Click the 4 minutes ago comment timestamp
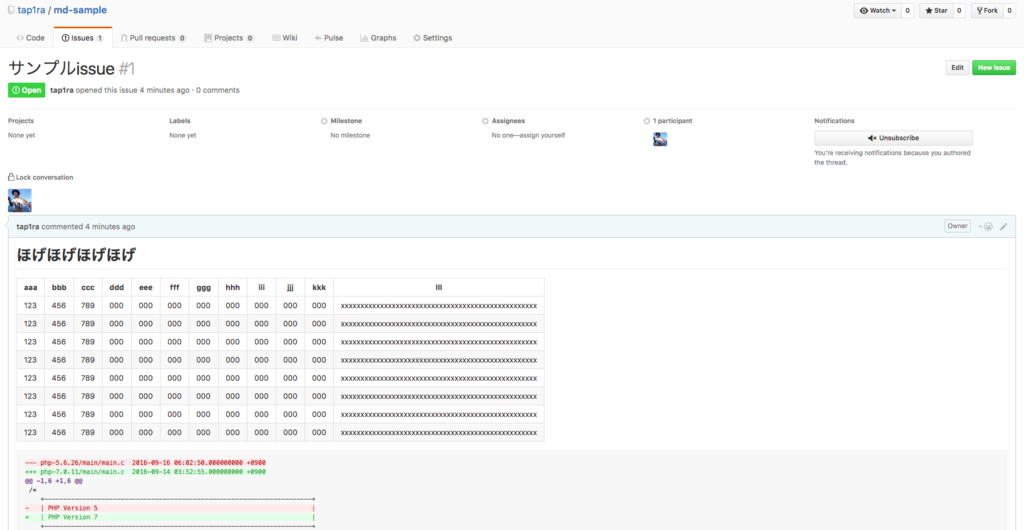This screenshot has height=530, width=1024. coord(110,226)
